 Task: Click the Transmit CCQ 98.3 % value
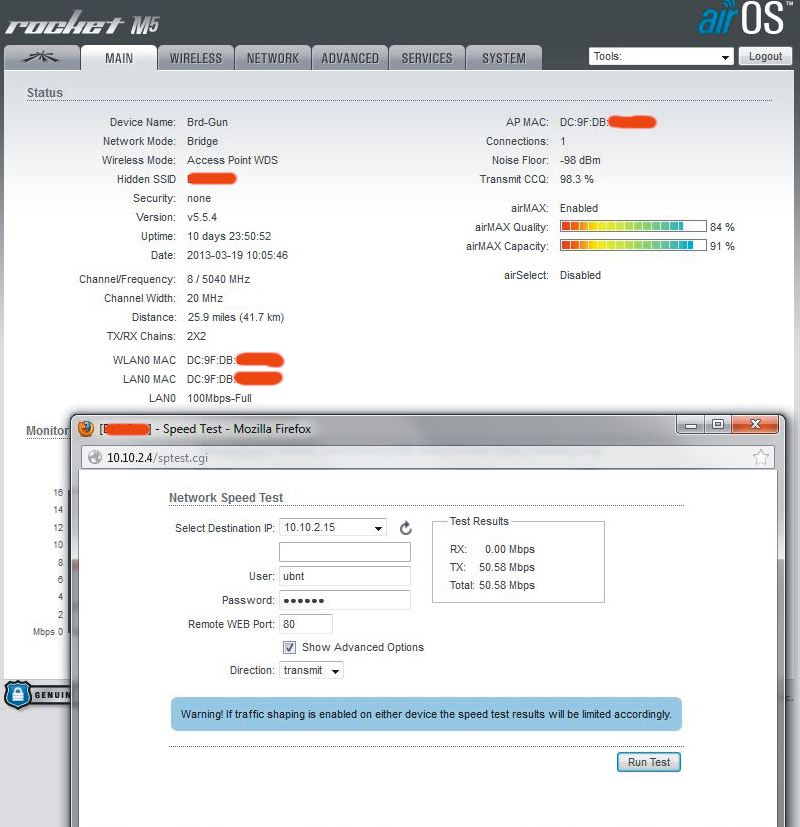(576, 179)
